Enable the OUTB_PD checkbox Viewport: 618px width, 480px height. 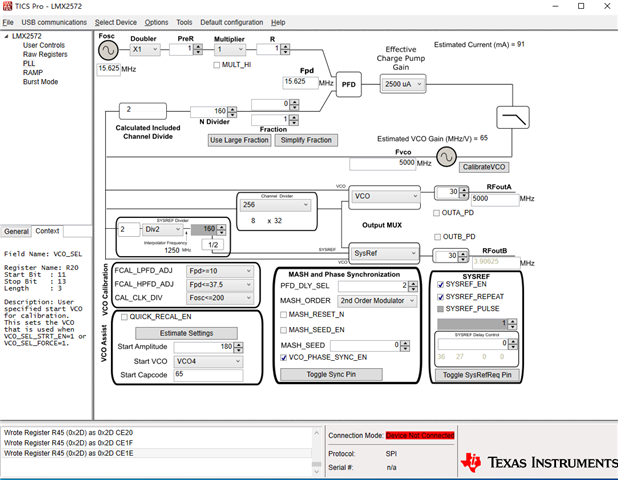pyautogui.click(x=437, y=237)
